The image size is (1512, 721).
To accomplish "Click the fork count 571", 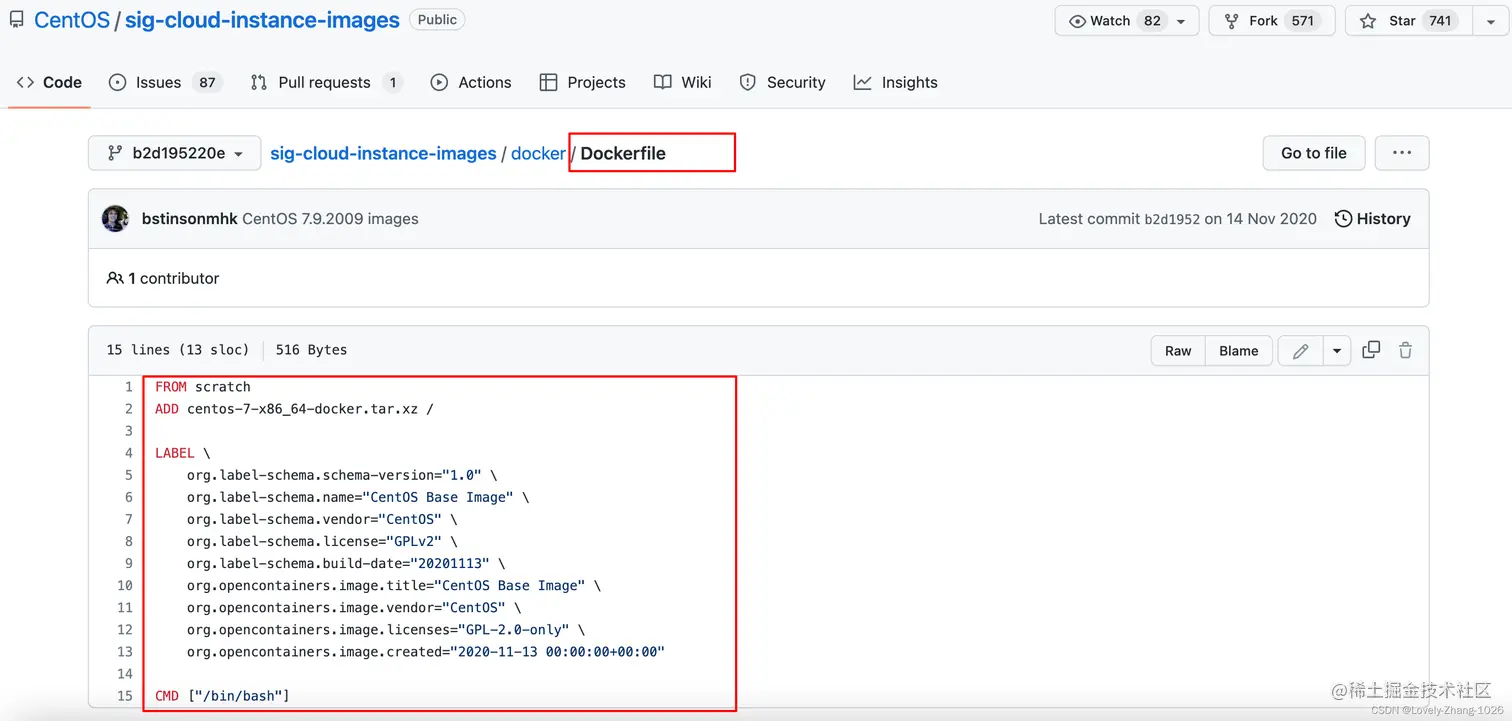I will click(1303, 21).
